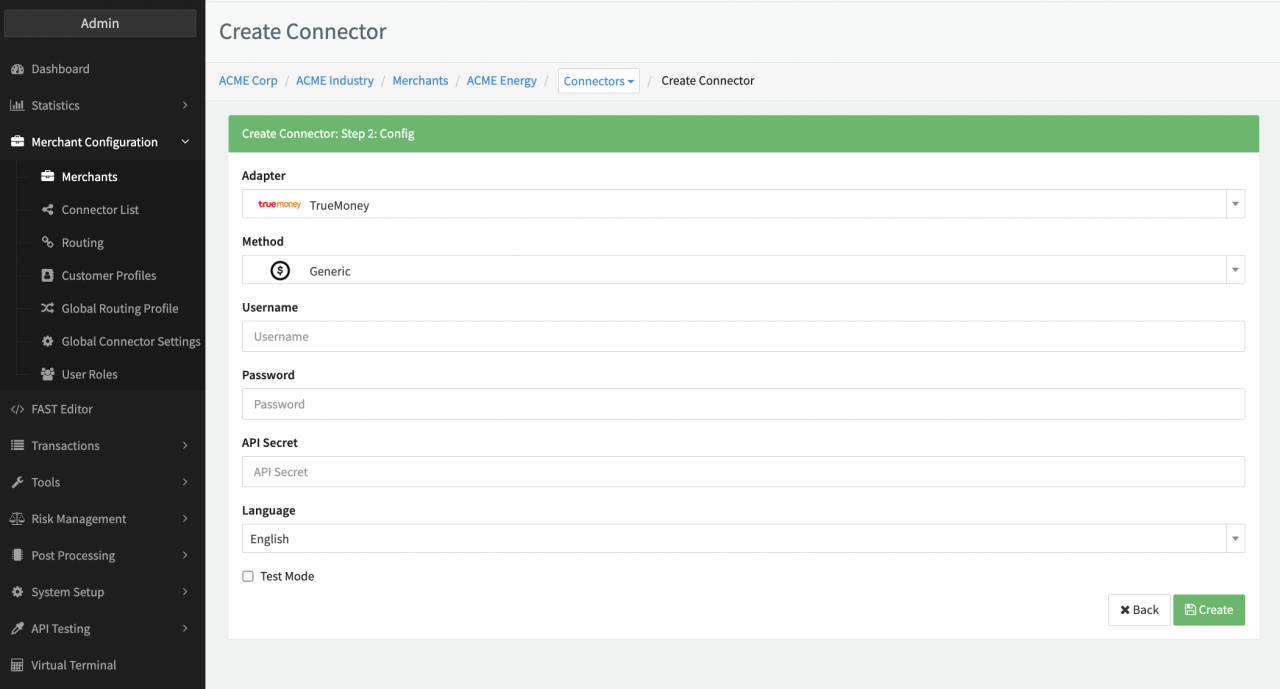The width and height of the screenshot is (1280, 689).
Task: Click the Statistics bar chart icon
Action: coord(17,106)
